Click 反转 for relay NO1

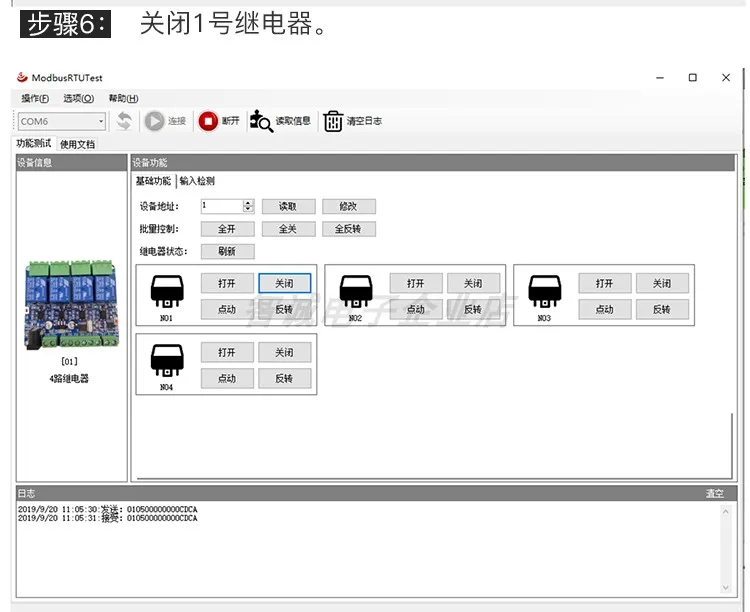click(x=285, y=309)
